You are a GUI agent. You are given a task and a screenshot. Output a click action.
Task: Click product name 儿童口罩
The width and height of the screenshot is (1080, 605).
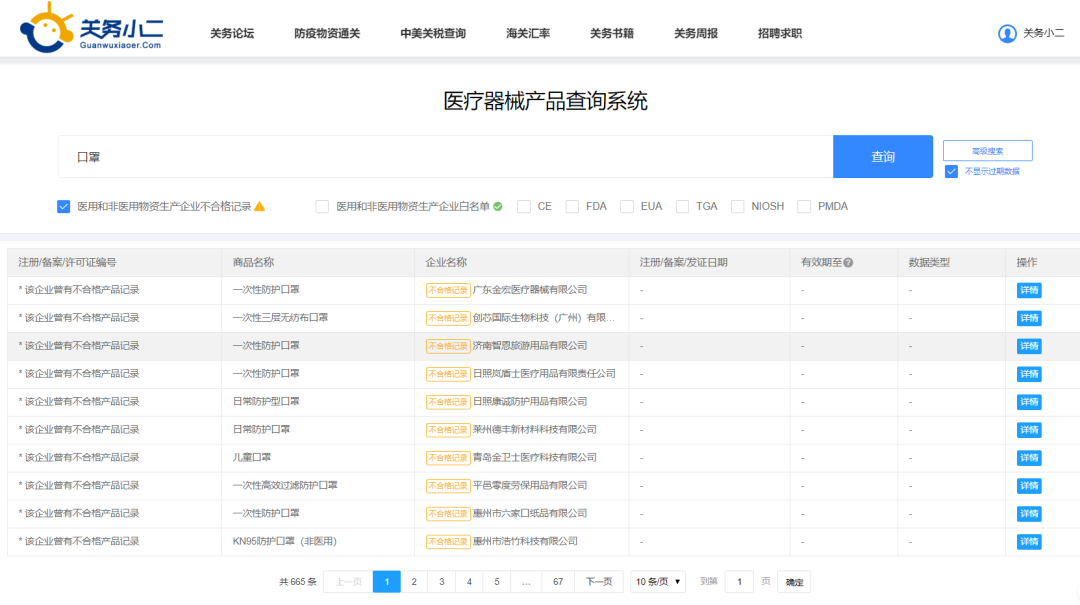click(x=252, y=458)
